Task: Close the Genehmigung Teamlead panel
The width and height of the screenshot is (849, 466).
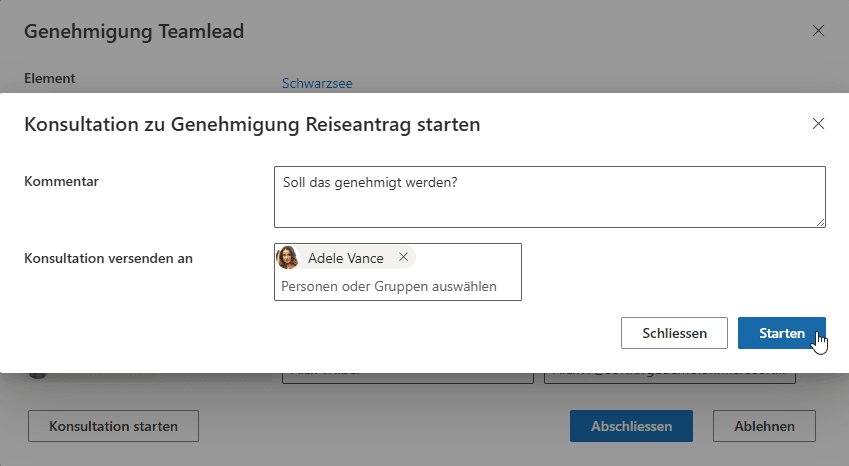Action: [x=818, y=31]
